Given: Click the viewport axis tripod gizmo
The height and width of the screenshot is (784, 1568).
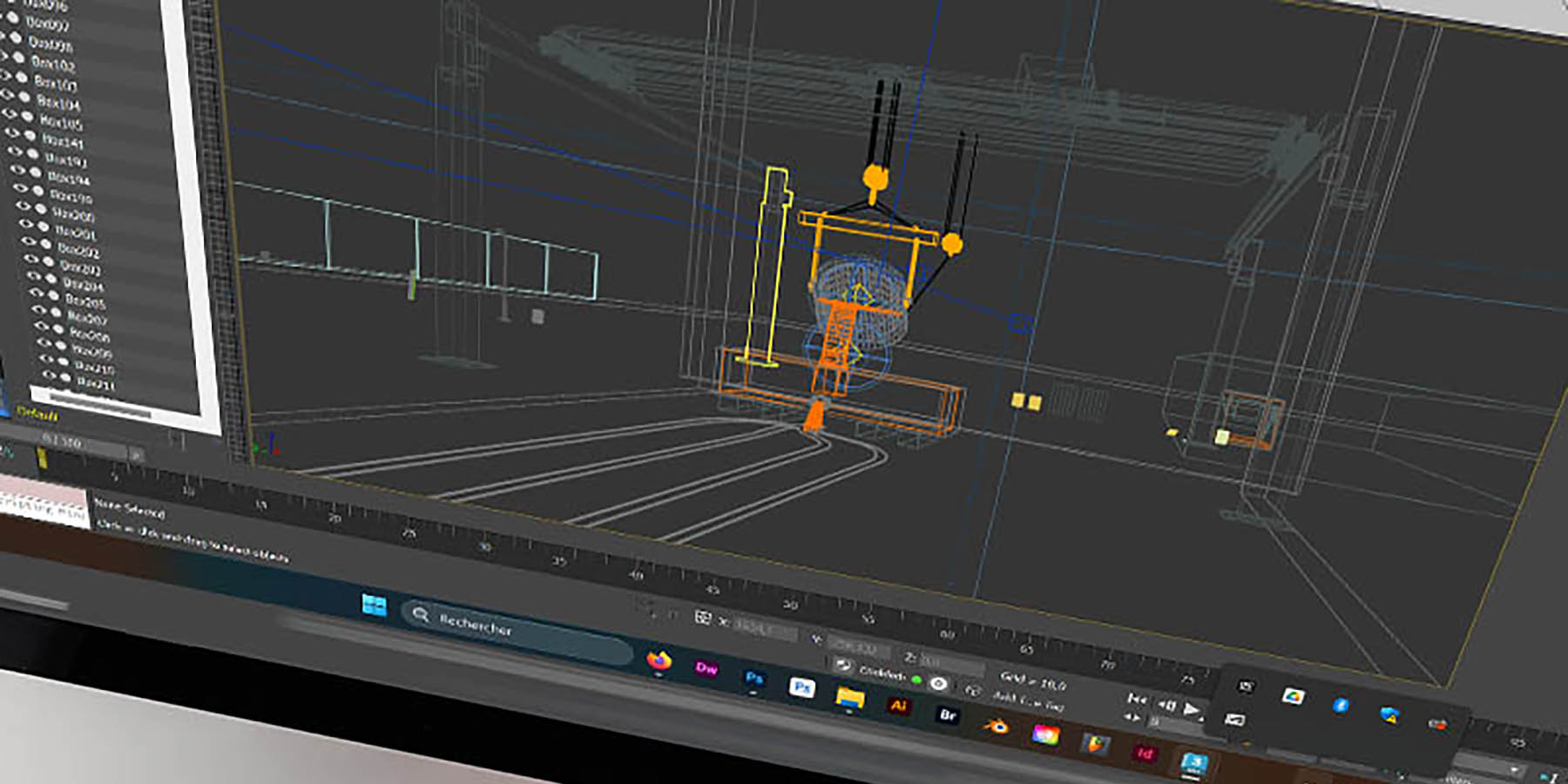Looking at the screenshot, I should [x=267, y=445].
